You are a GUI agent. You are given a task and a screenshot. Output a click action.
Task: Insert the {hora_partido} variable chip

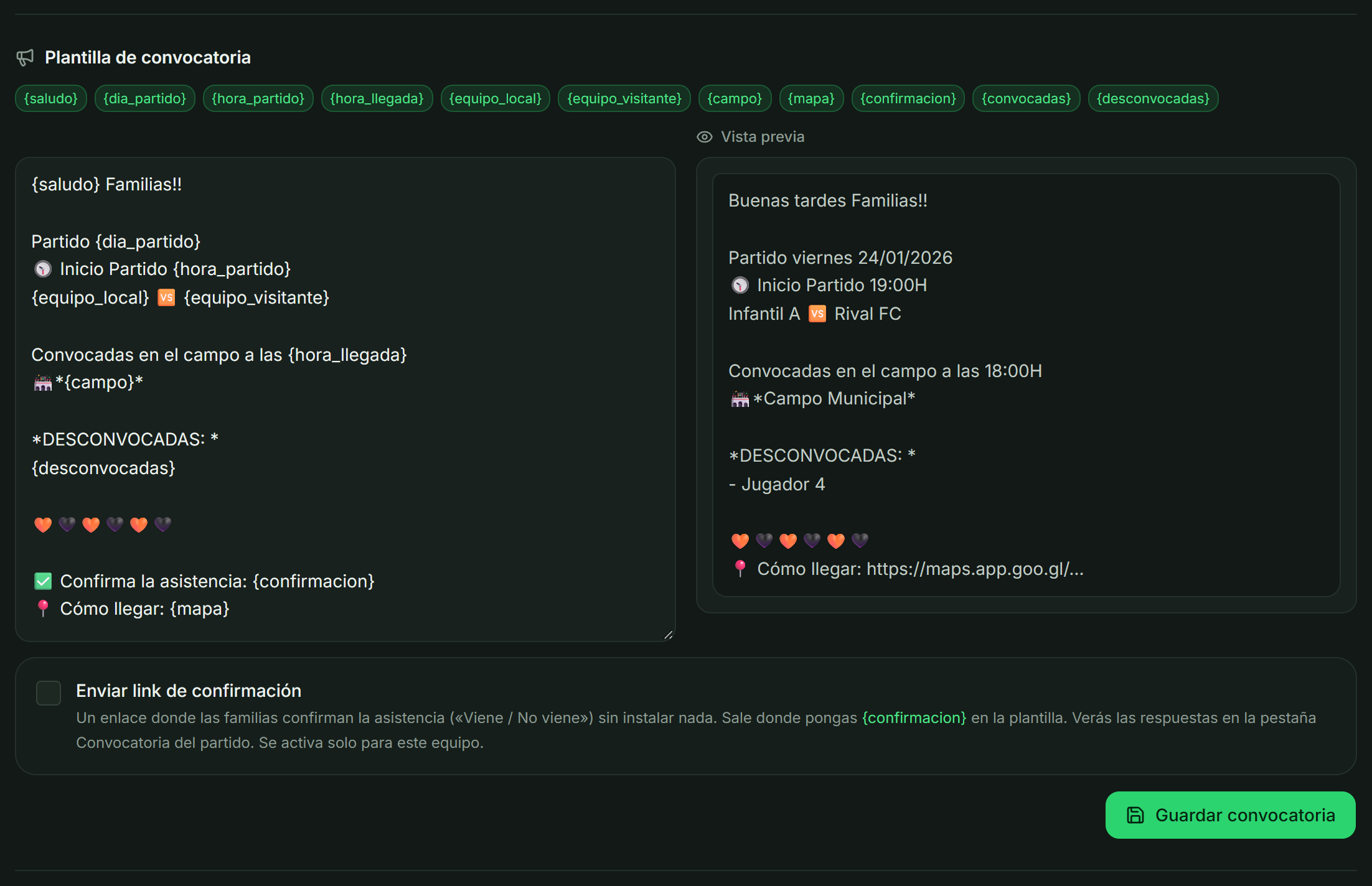click(258, 98)
